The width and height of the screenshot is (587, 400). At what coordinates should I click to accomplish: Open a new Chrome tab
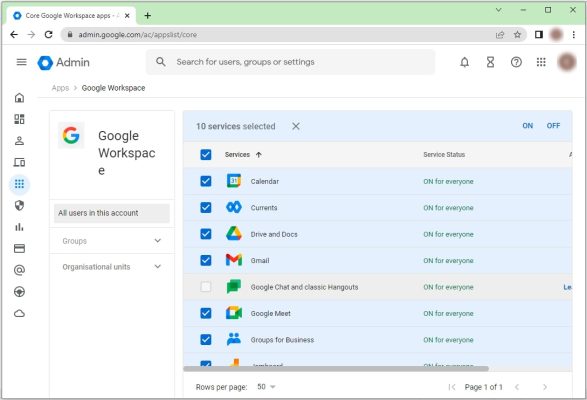coord(147,15)
